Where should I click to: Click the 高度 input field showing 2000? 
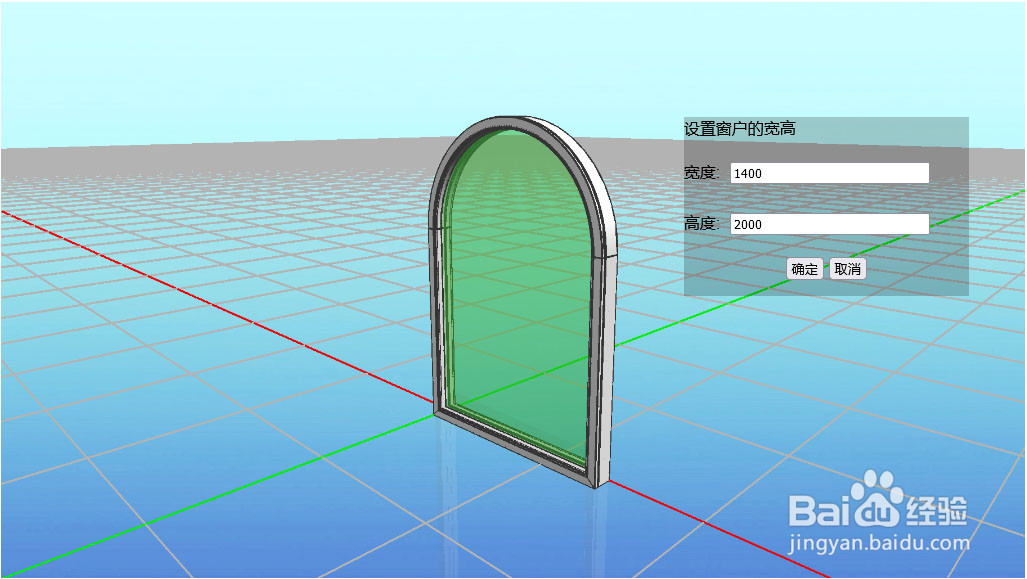click(829, 224)
